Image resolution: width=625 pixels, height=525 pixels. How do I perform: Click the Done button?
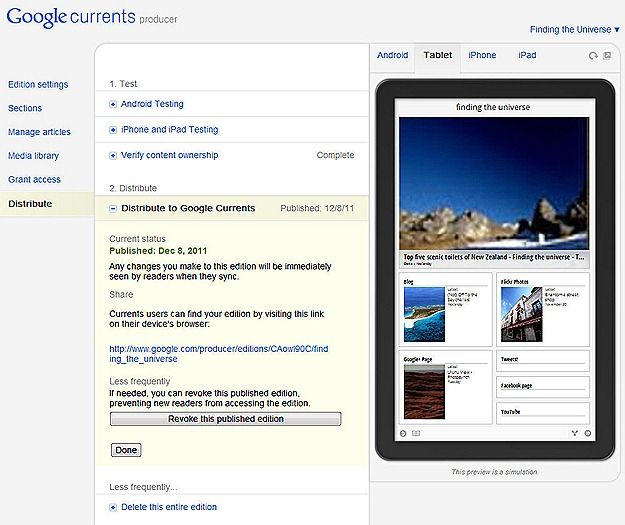pos(126,450)
